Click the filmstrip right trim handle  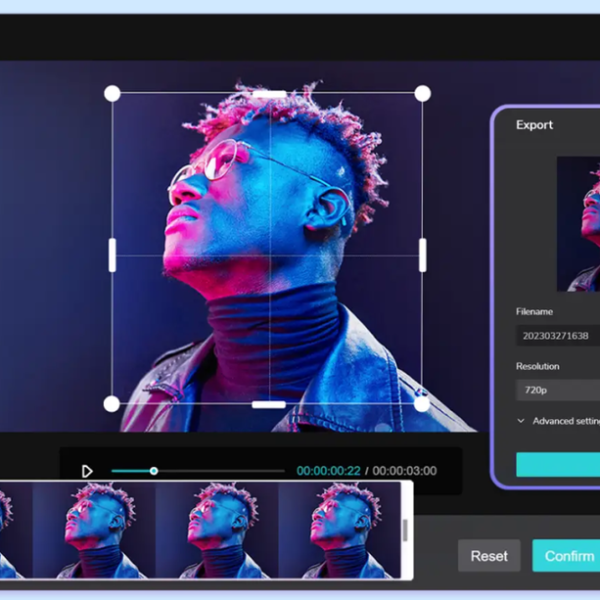(406, 530)
